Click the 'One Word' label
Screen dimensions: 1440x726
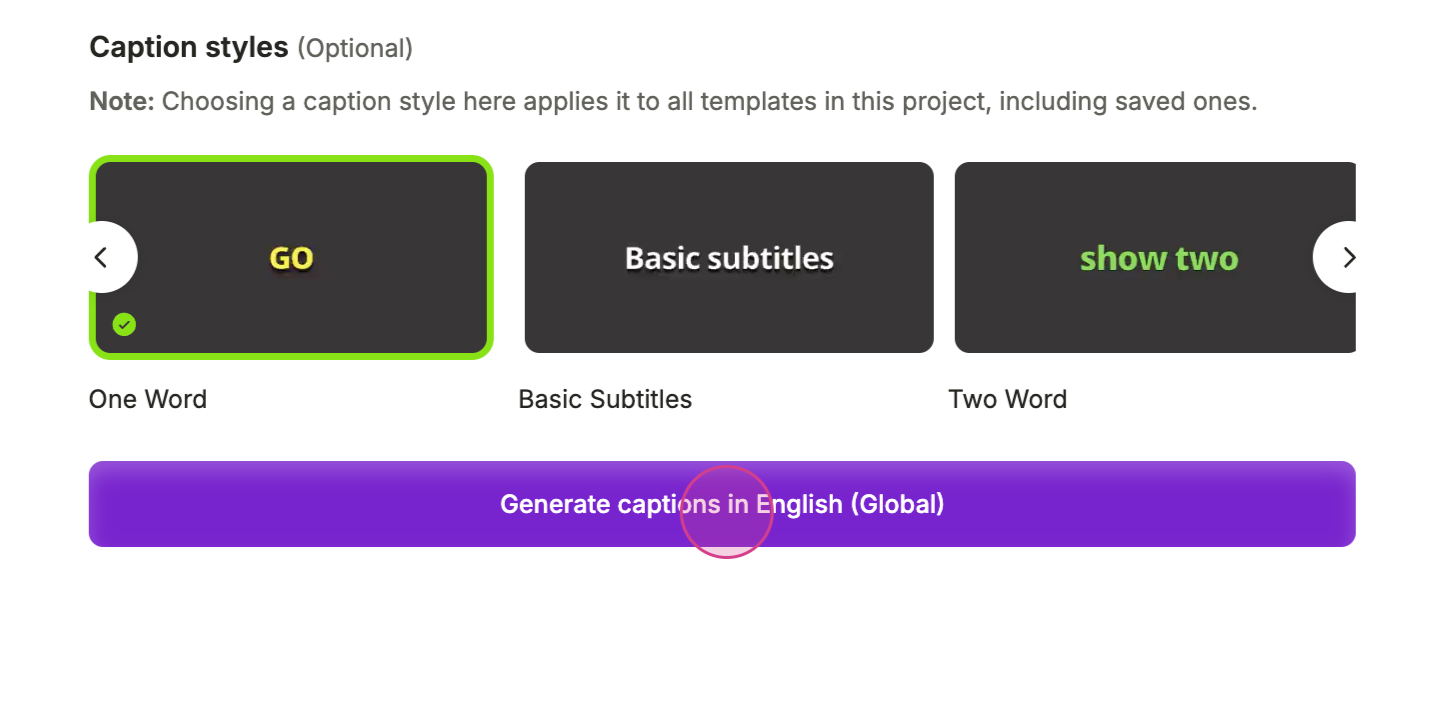click(x=148, y=399)
